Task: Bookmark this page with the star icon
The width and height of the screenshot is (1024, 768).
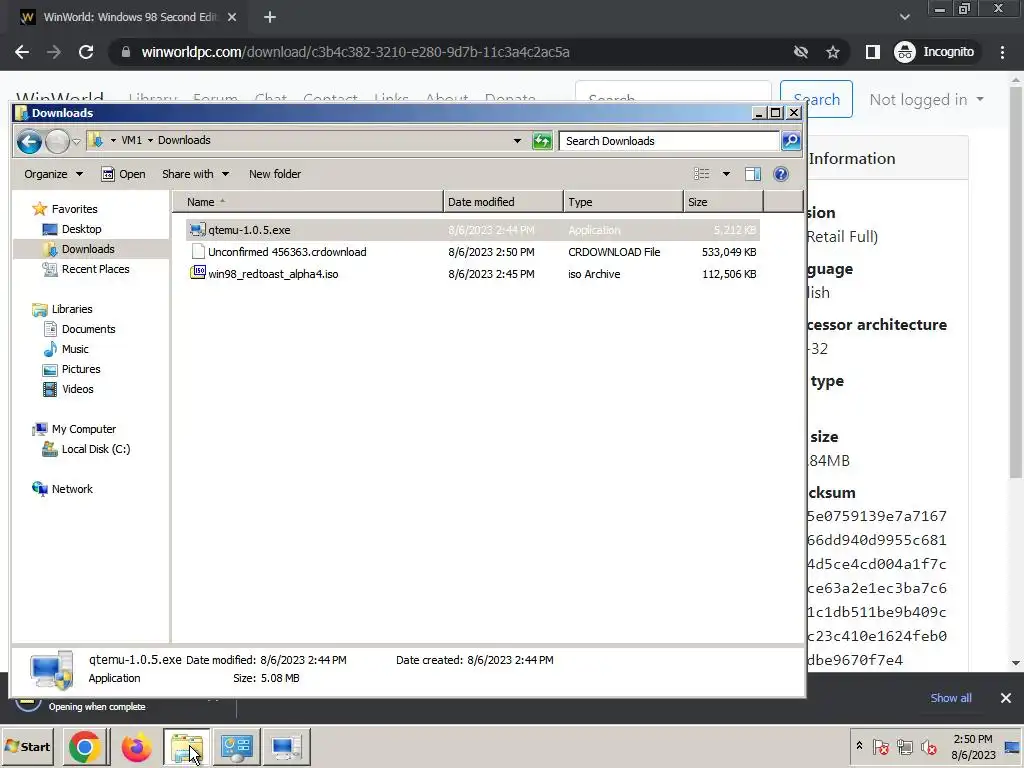Action: tap(832, 52)
